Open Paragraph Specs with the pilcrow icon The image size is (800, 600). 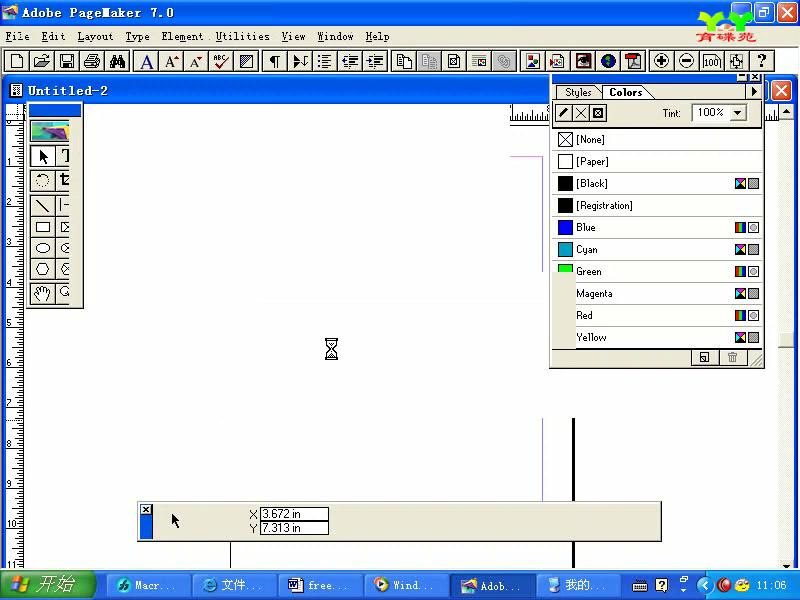(x=275, y=62)
